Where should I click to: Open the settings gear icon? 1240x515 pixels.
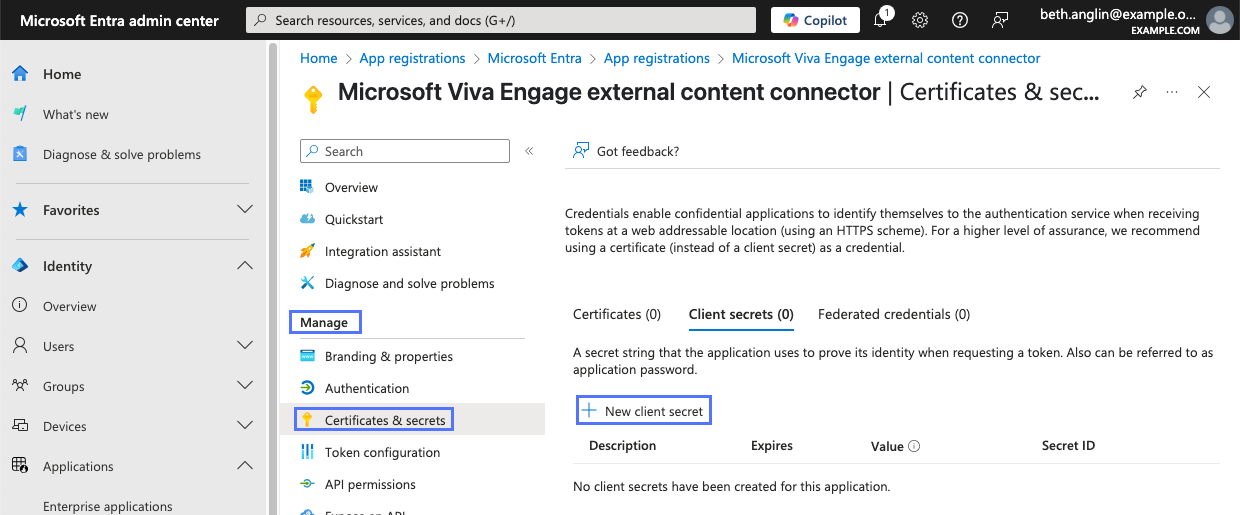(920, 20)
